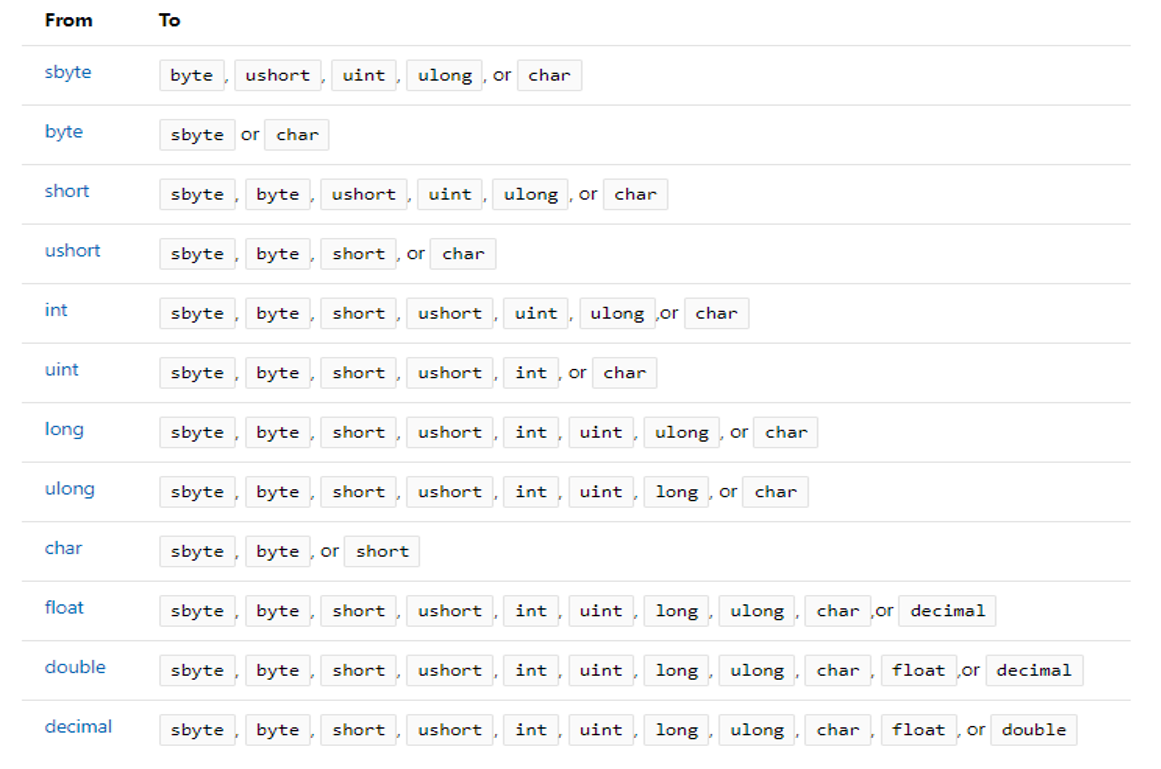Follow the float link in From column
The image size is (1161, 769).
point(65,608)
